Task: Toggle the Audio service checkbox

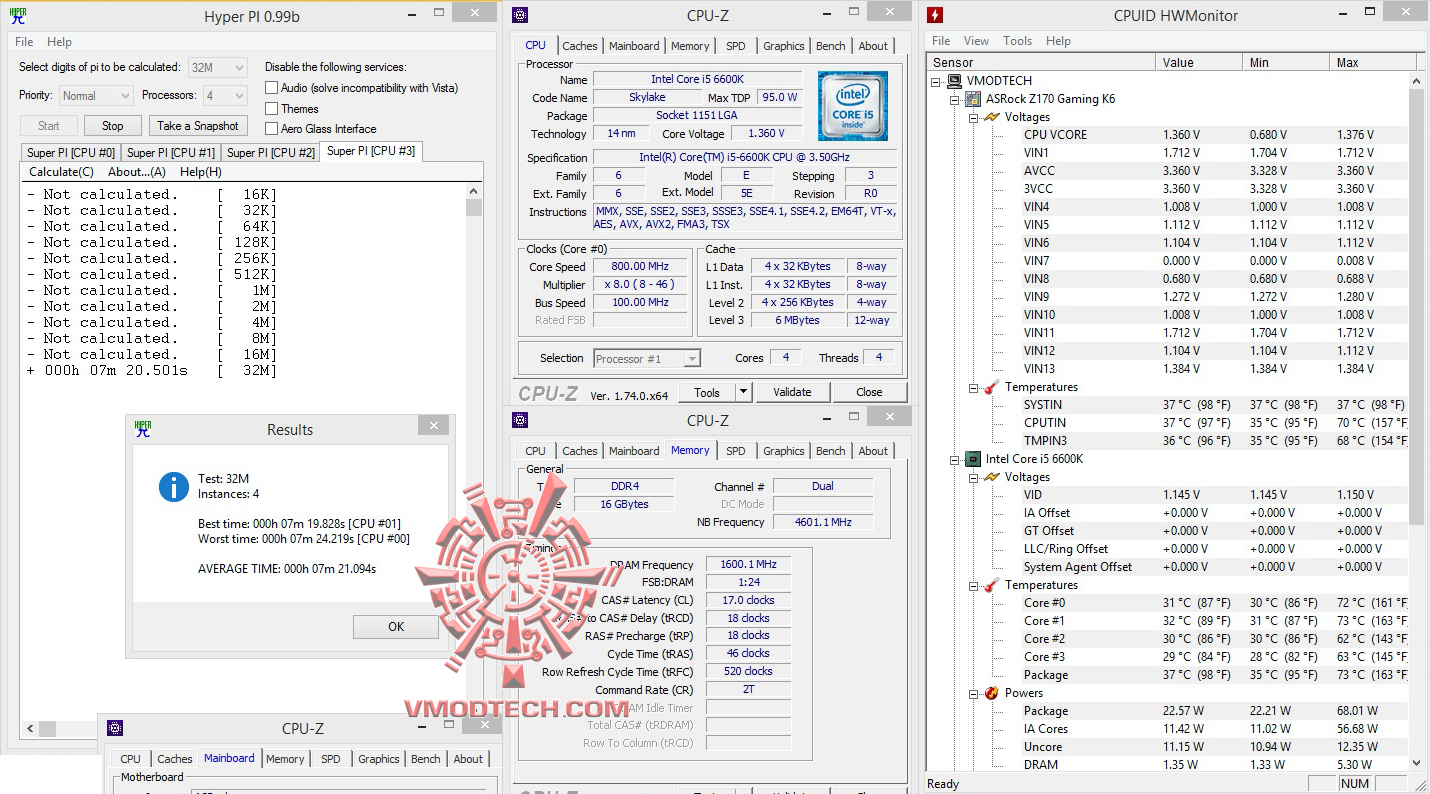Action: tap(272, 88)
